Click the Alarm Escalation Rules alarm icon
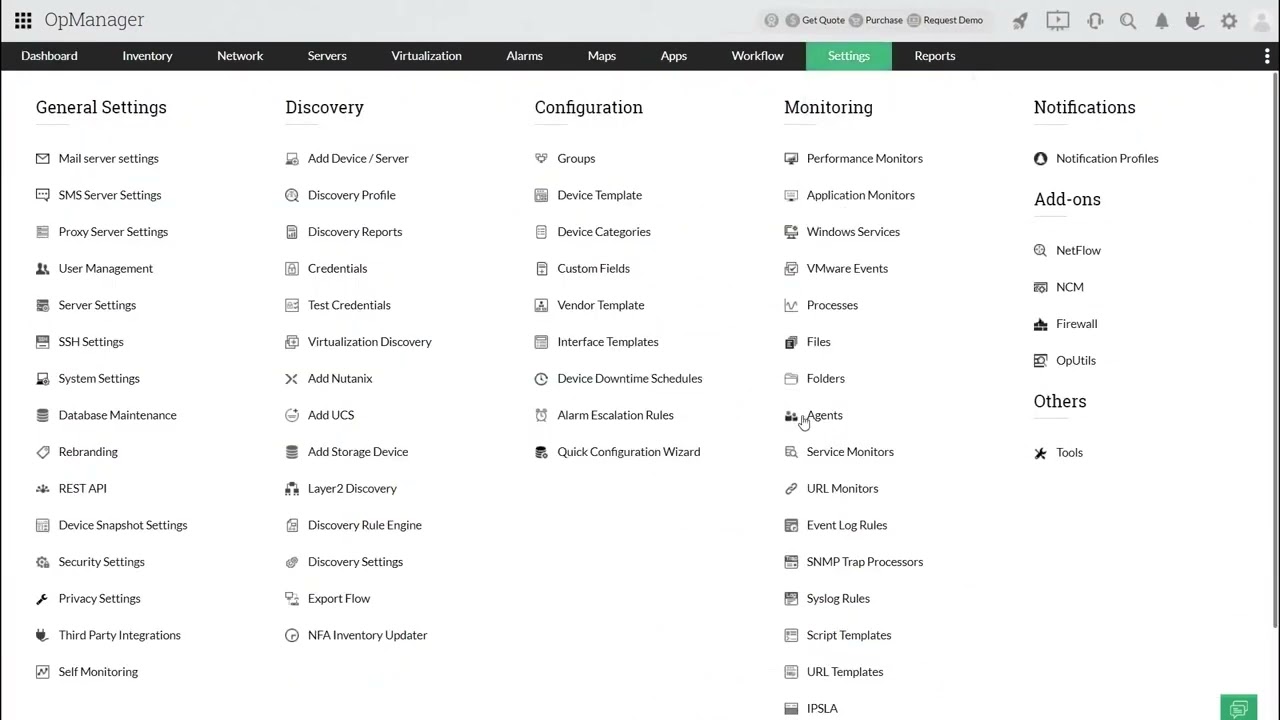1280x720 pixels. click(541, 415)
